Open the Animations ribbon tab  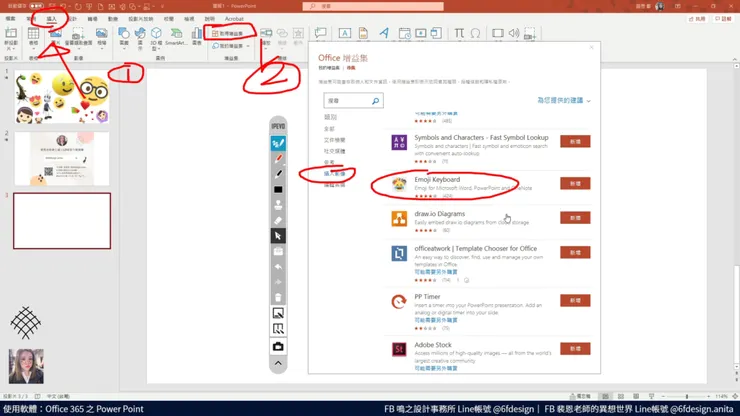(x=113, y=19)
